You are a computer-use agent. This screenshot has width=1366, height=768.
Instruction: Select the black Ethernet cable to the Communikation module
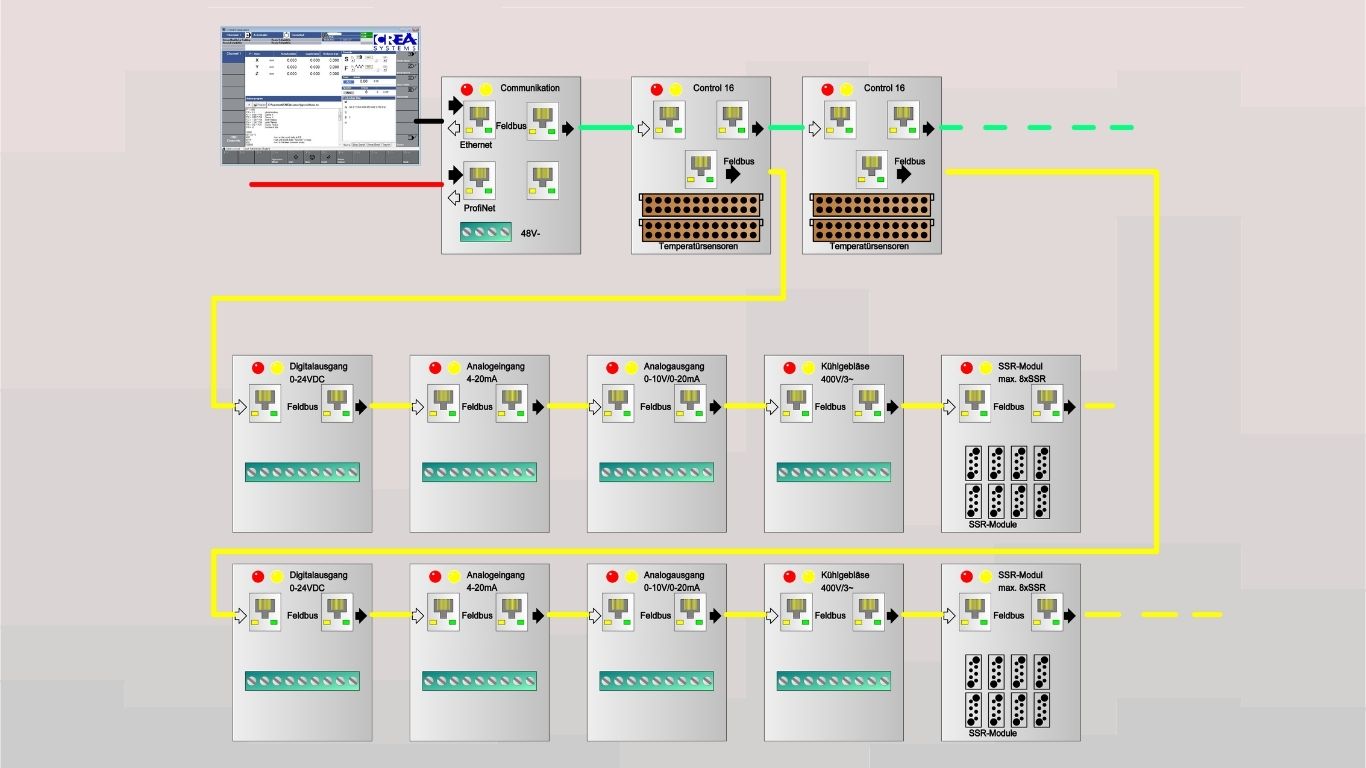point(428,120)
